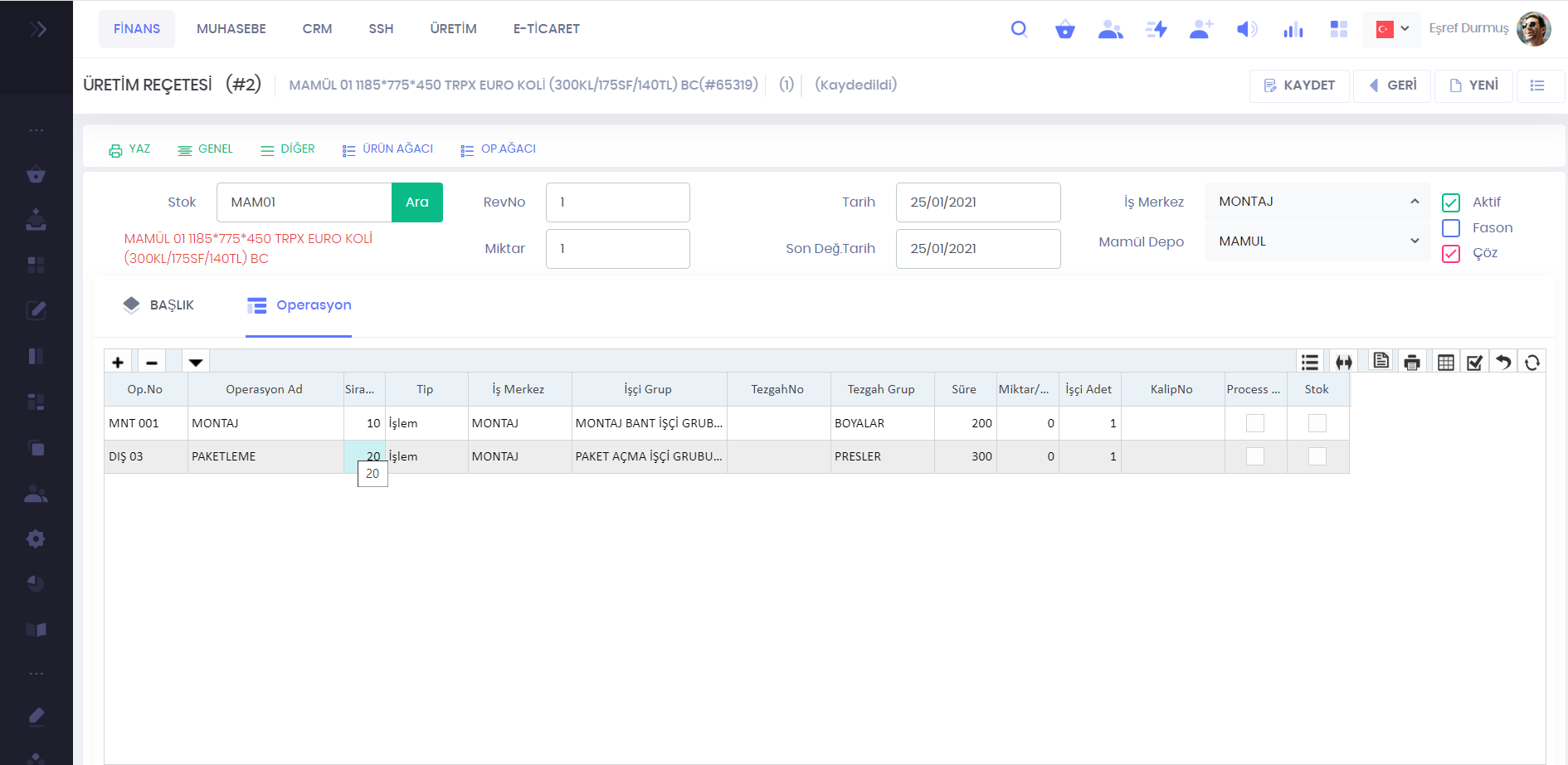Screen dimensions: 1568x765
Task: Uncheck the Aktif checkbox
Action: [x=1451, y=202]
